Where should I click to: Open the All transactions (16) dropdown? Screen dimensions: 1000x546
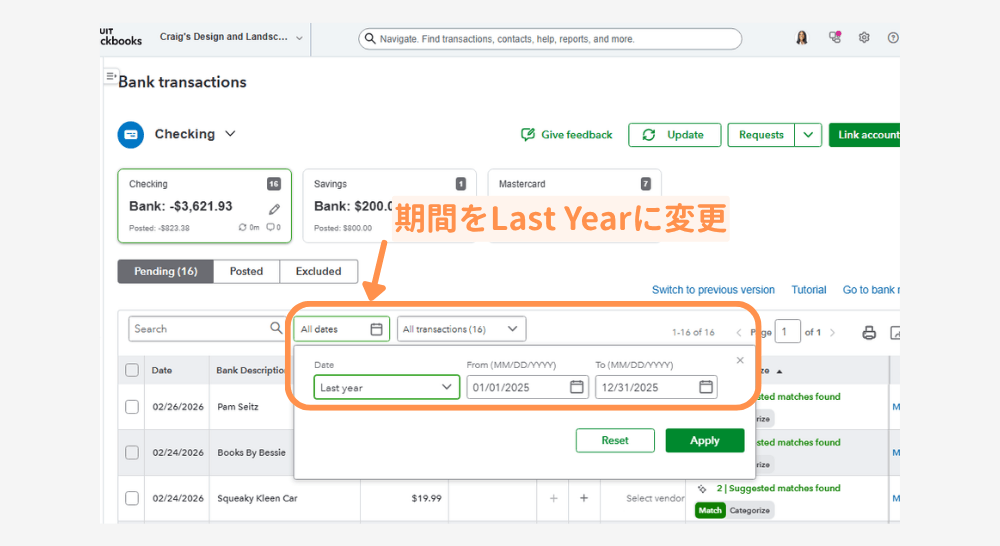(461, 328)
